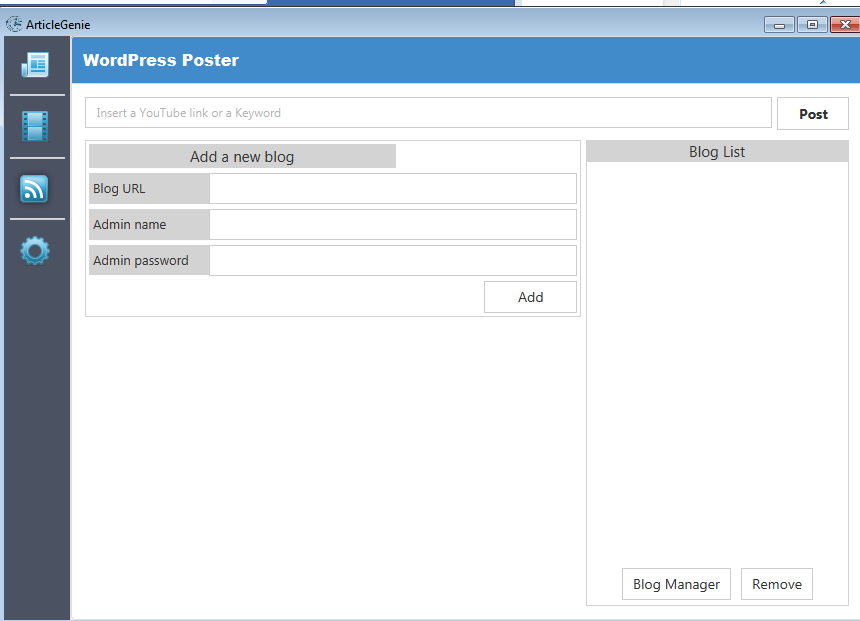This screenshot has width=860, height=621.
Task: Open the Blog Manager
Action: (676, 584)
